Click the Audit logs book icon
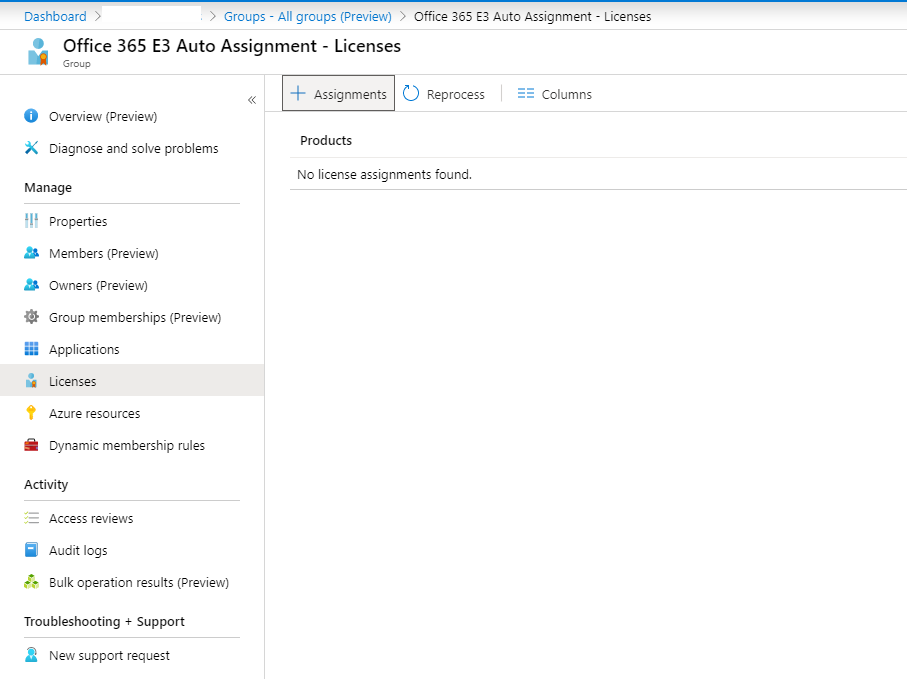Viewport: 907px width, 679px height. 31,549
